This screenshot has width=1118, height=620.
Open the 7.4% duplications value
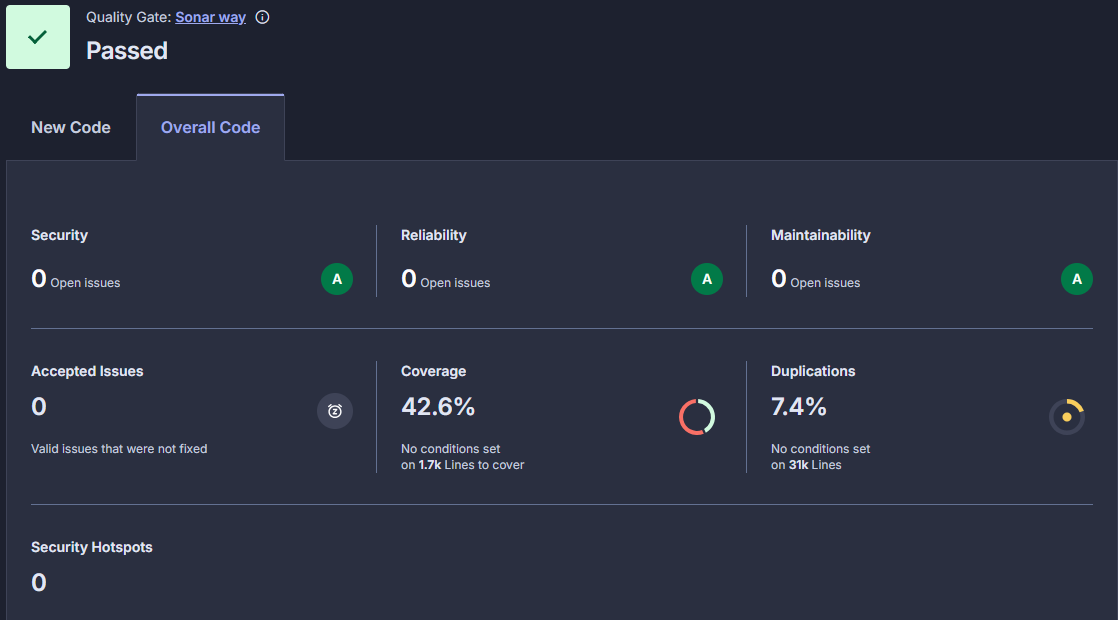click(x=799, y=407)
